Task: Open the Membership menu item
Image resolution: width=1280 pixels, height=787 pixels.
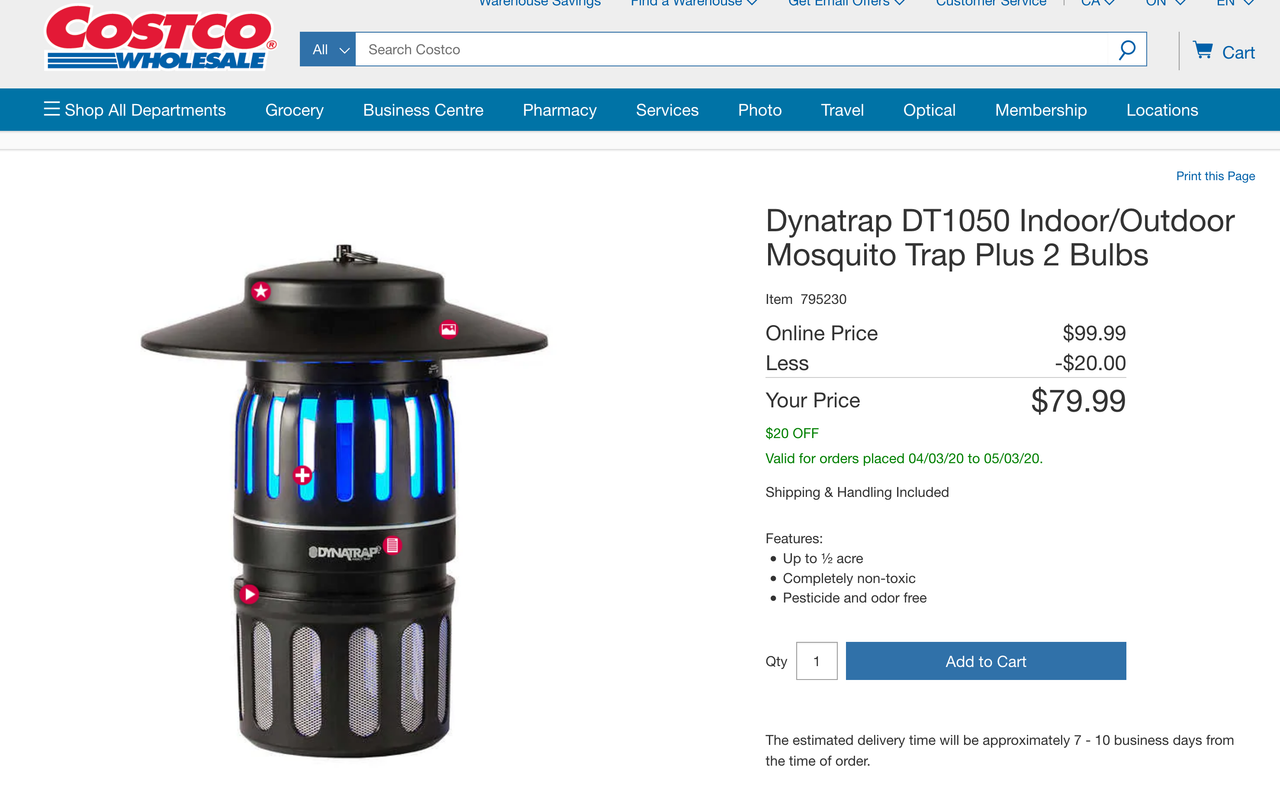Action: 1041,110
